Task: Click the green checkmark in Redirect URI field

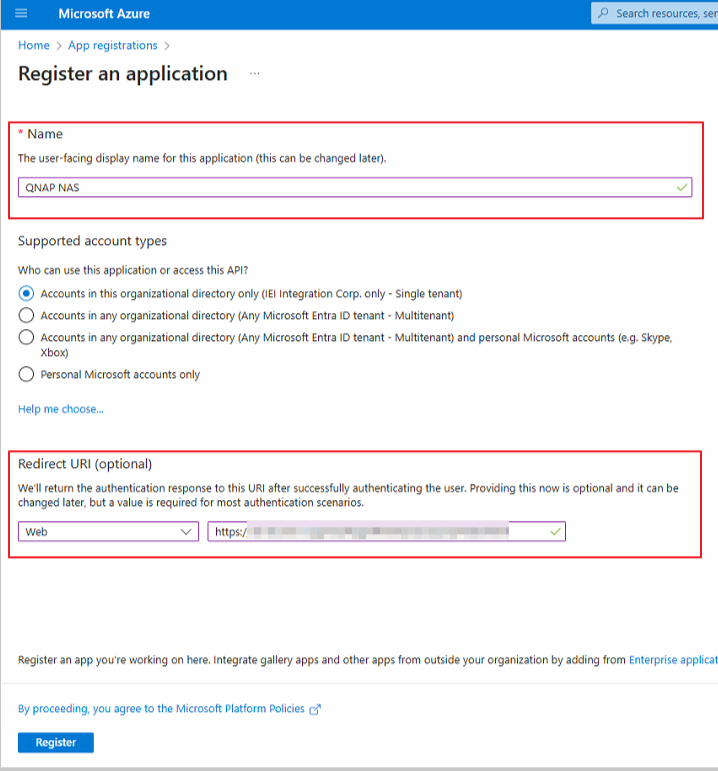Action: click(x=555, y=532)
